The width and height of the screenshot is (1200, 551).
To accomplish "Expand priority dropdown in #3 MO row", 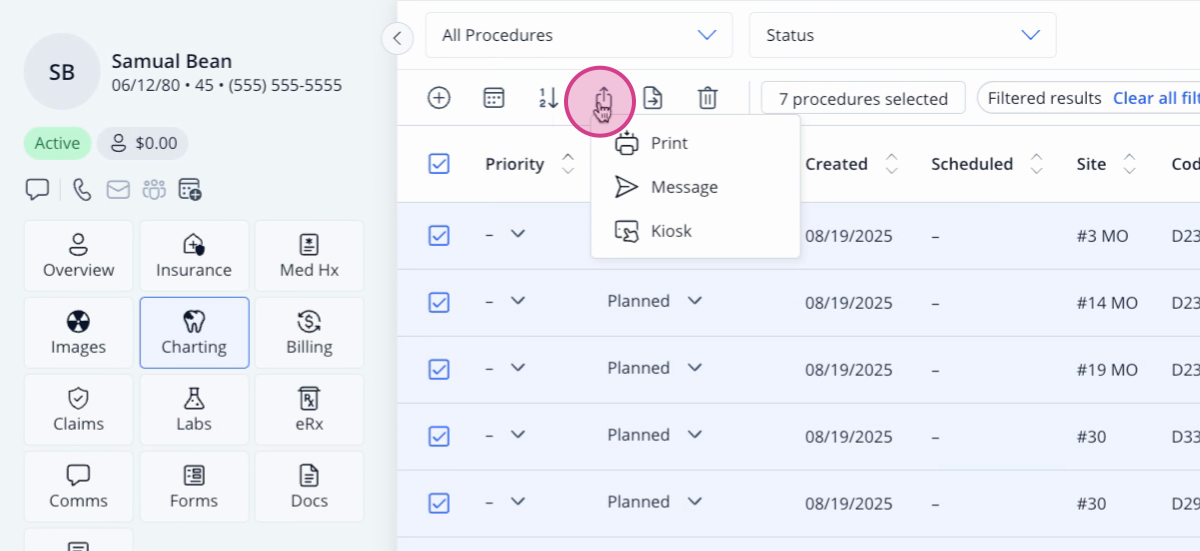I will pos(517,234).
